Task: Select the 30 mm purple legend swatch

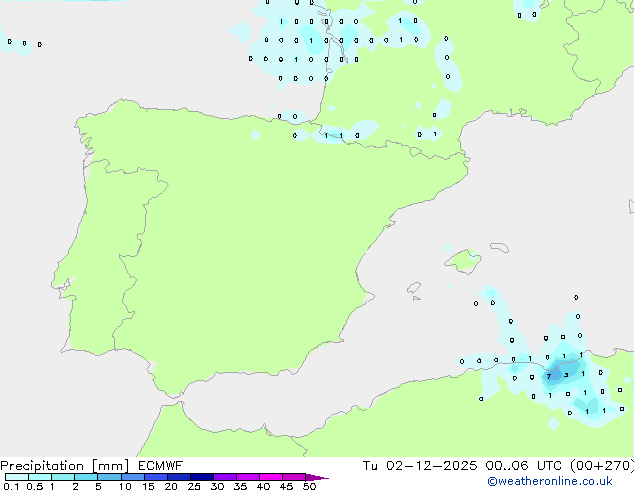Action: 225,477
